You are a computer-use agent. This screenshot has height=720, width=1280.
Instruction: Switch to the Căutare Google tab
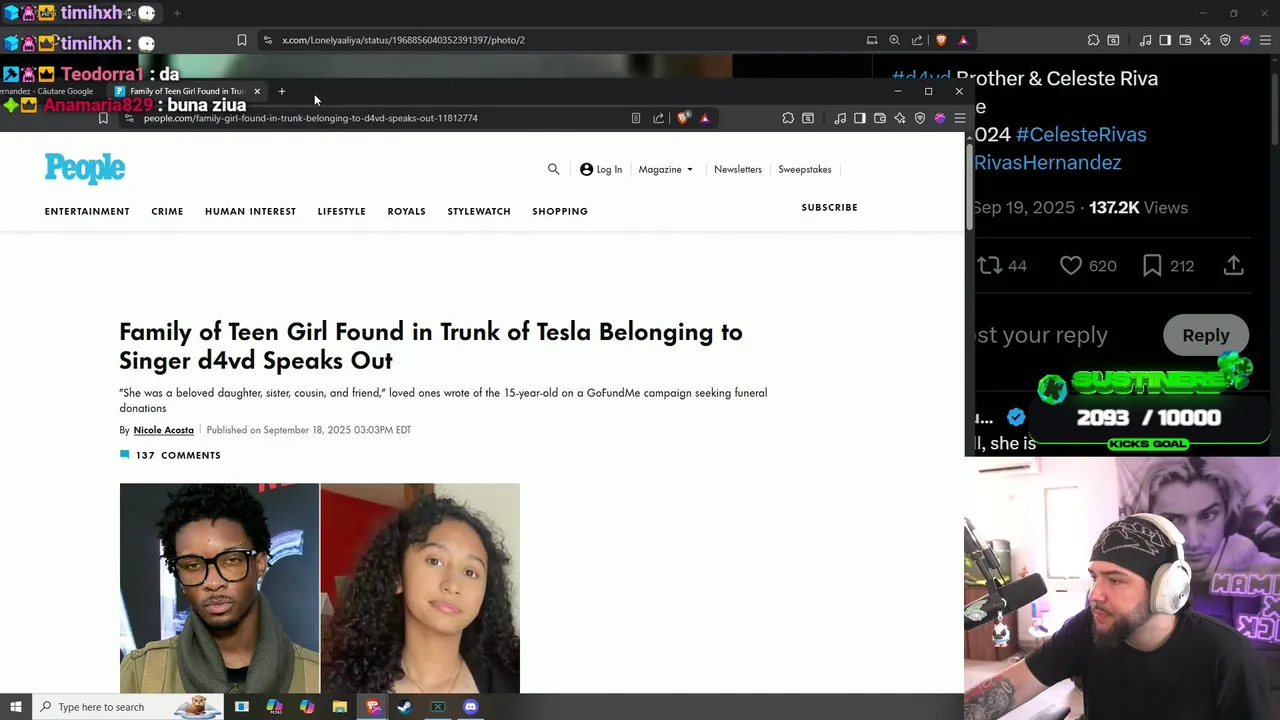46,91
